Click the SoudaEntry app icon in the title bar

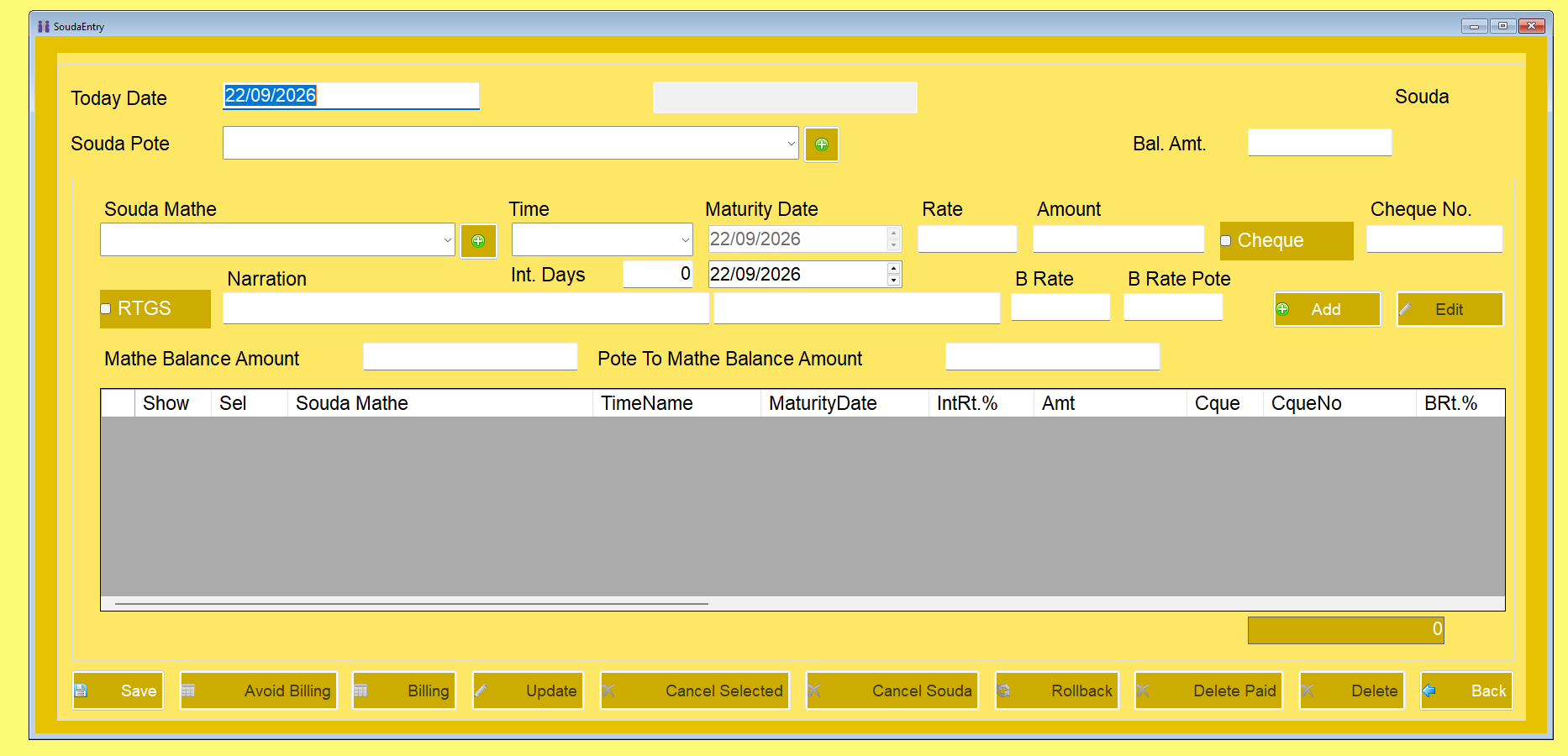(44, 26)
